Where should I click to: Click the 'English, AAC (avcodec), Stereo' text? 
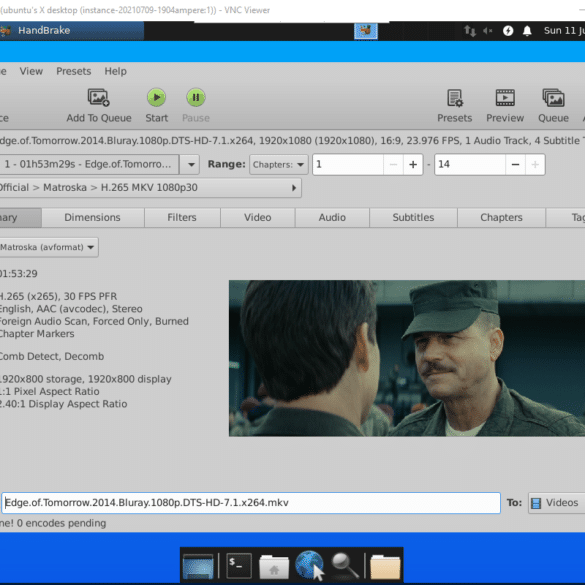[x=71, y=309]
